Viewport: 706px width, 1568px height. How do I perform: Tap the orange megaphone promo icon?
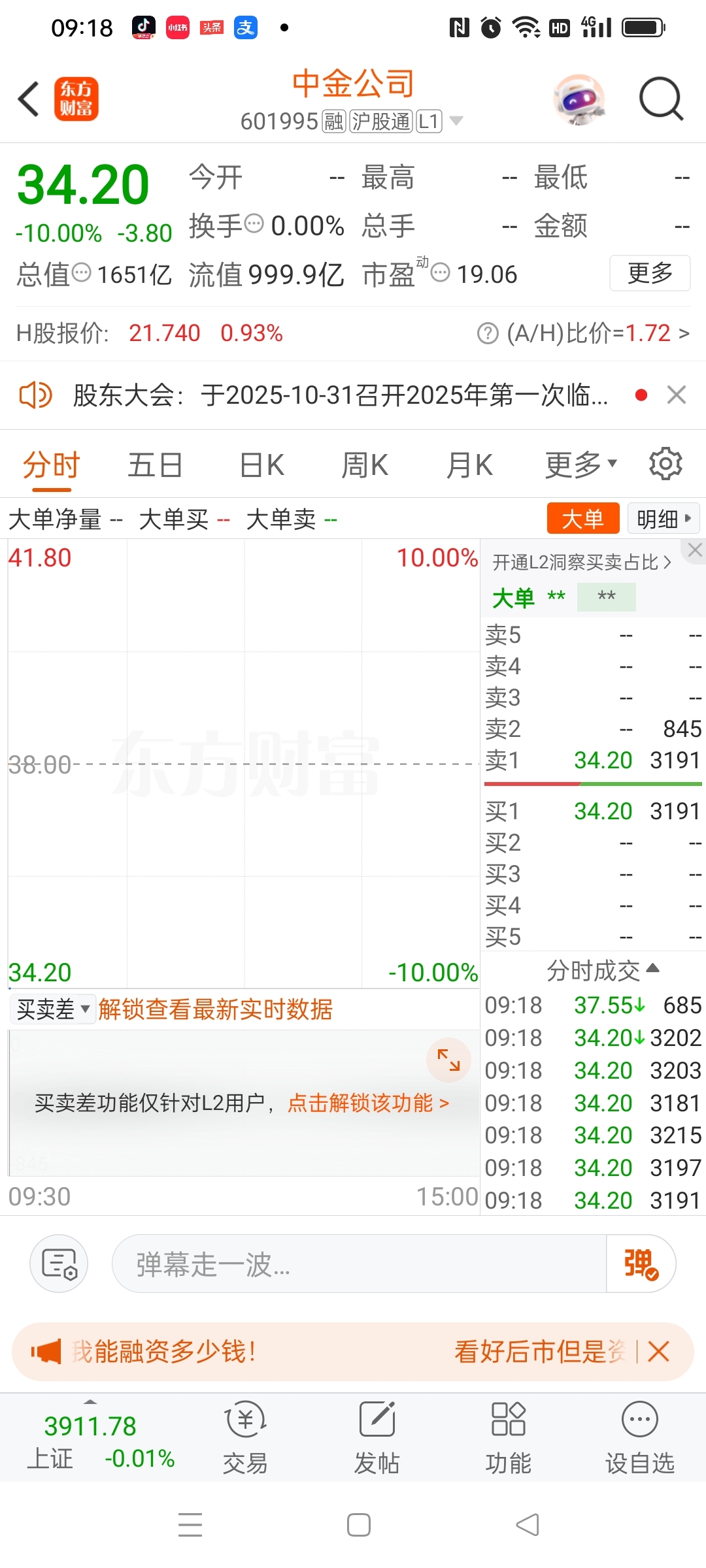pos(46,1351)
